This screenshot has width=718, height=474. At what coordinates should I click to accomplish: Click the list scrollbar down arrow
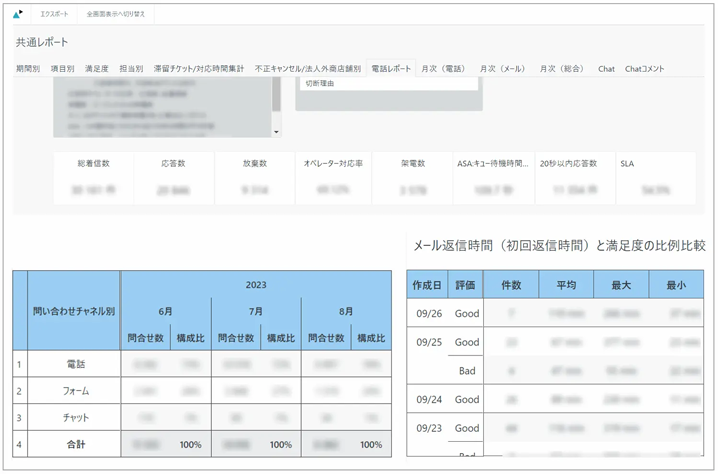pos(276,131)
